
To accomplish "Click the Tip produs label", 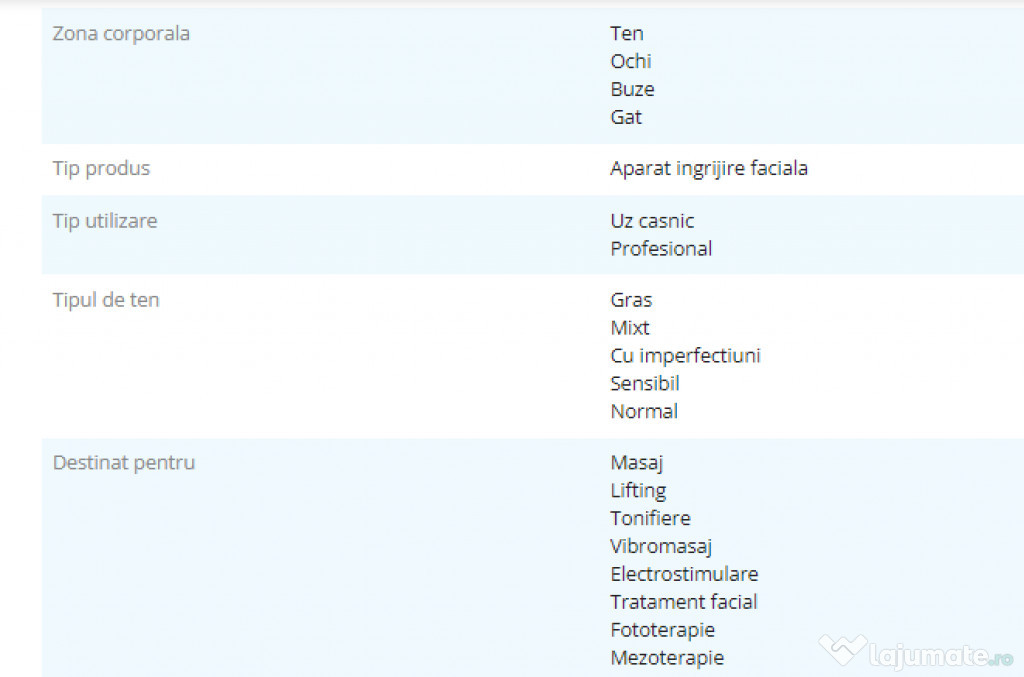I will (101, 168).
